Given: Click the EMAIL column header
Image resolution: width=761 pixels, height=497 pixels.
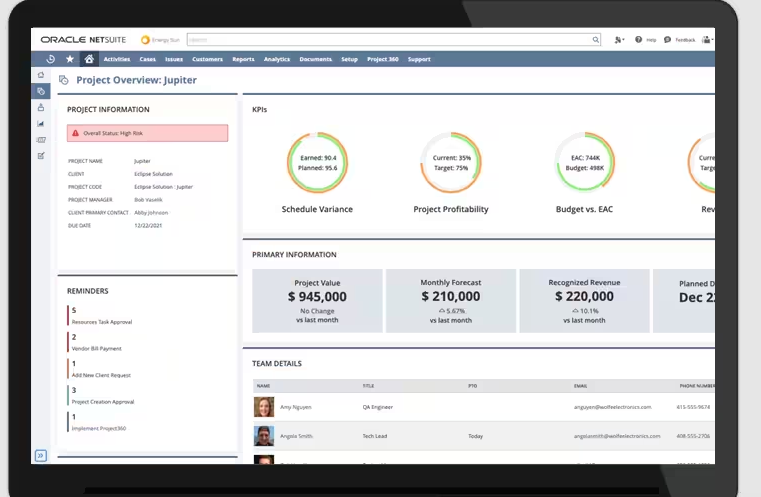Looking at the screenshot, I should (x=580, y=386).
